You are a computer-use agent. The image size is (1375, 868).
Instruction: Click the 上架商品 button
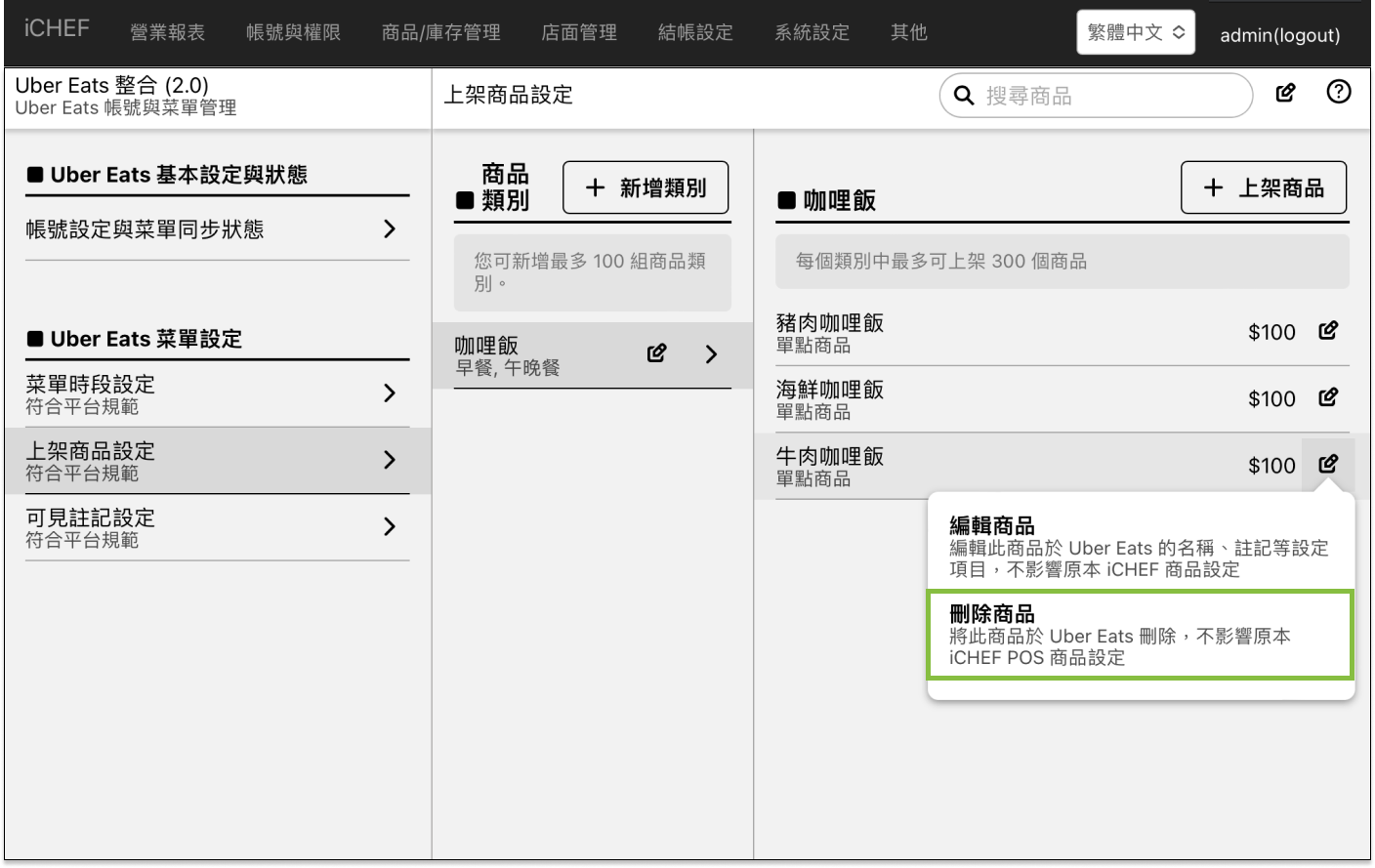point(1264,186)
